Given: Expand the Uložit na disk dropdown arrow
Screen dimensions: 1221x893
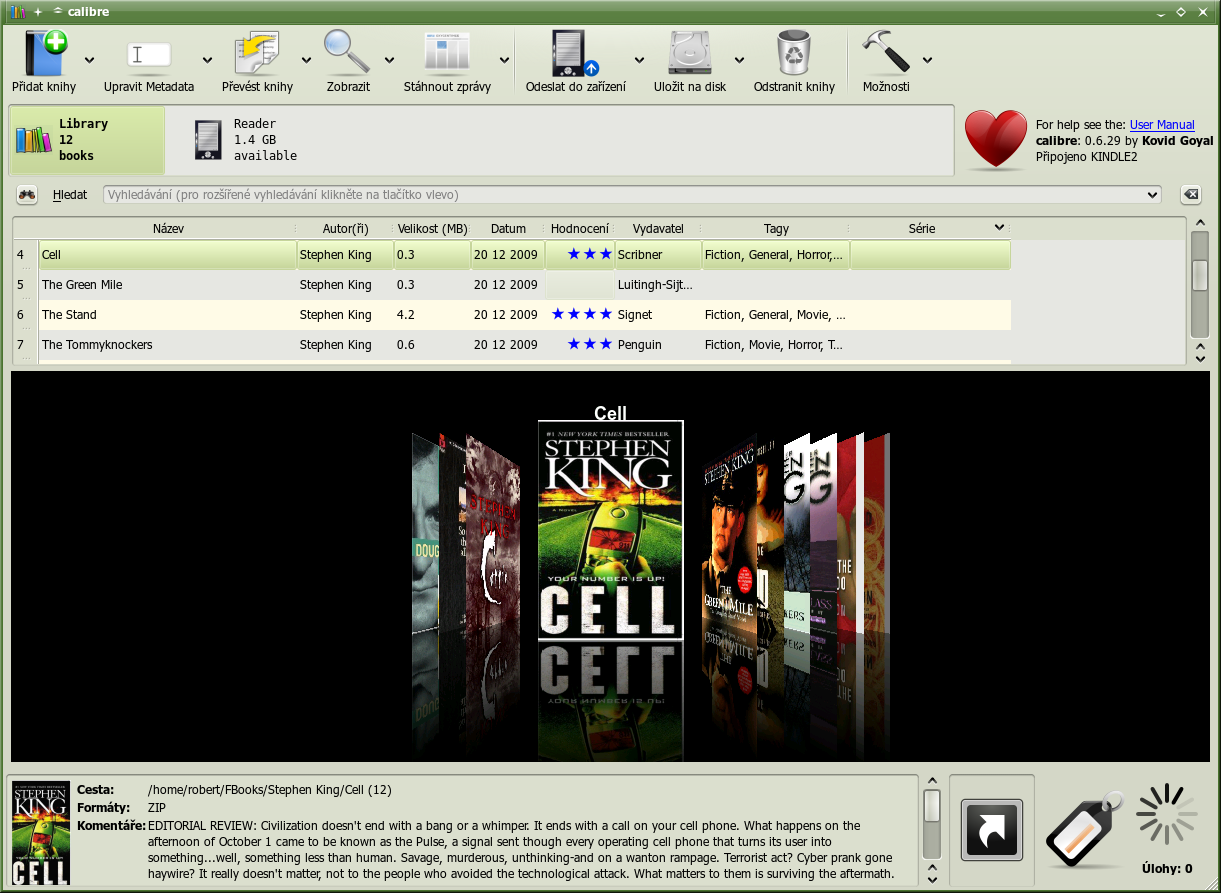Looking at the screenshot, I should tap(740, 60).
